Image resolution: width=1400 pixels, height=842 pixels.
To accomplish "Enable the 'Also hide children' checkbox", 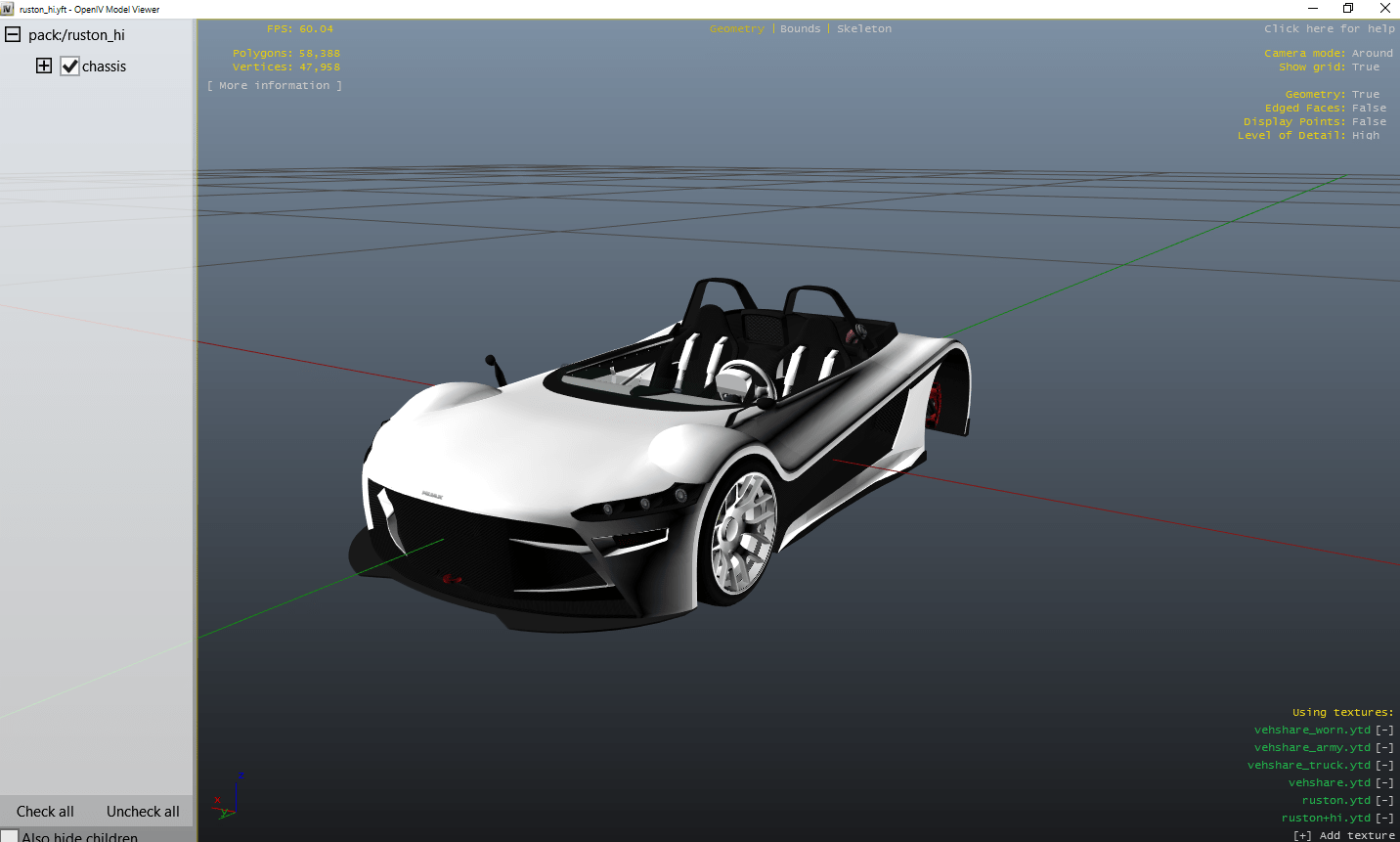I will (10, 837).
